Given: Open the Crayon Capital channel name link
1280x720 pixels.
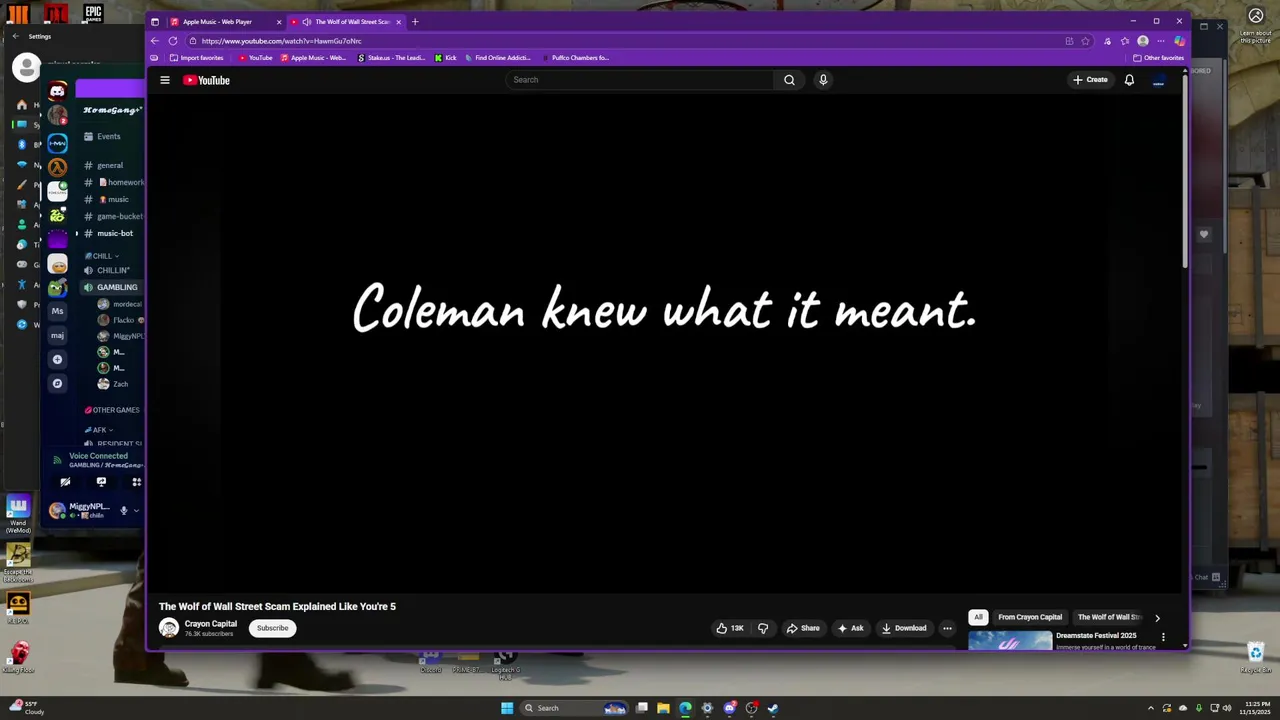Looking at the screenshot, I should tap(211, 624).
